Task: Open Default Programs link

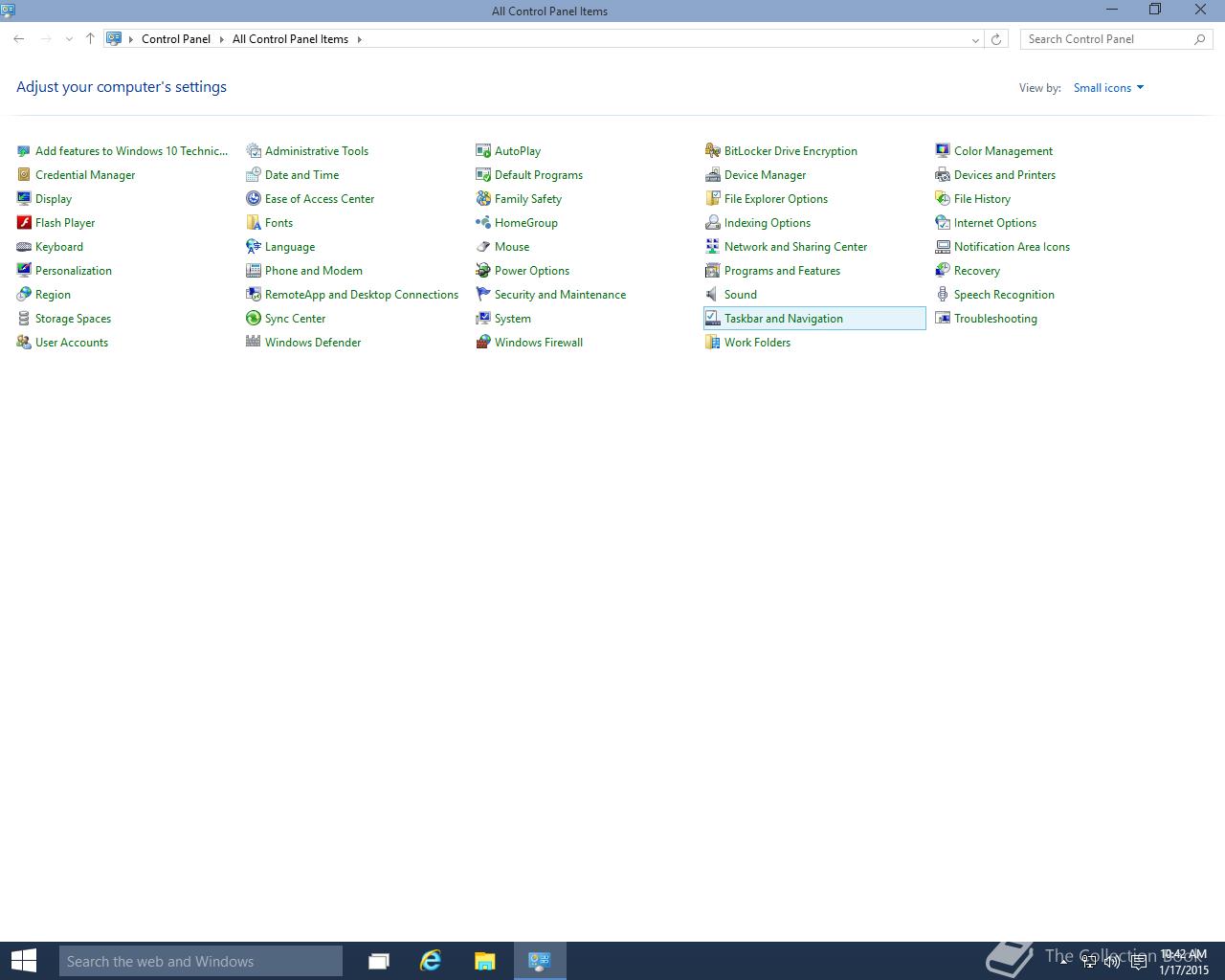Action: pos(539,174)
